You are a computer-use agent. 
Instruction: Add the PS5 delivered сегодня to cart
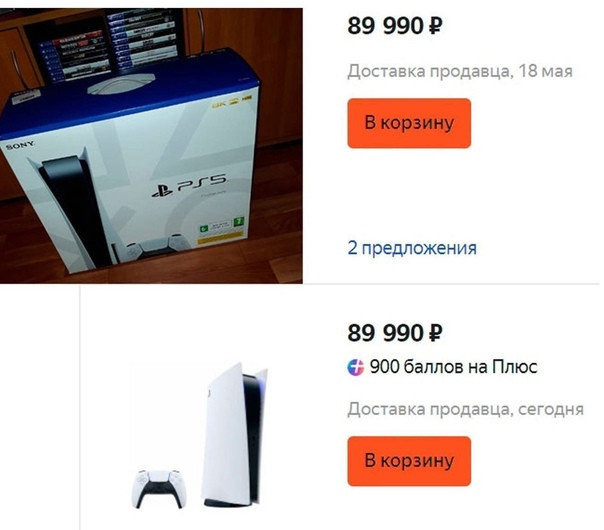[409, 461]
